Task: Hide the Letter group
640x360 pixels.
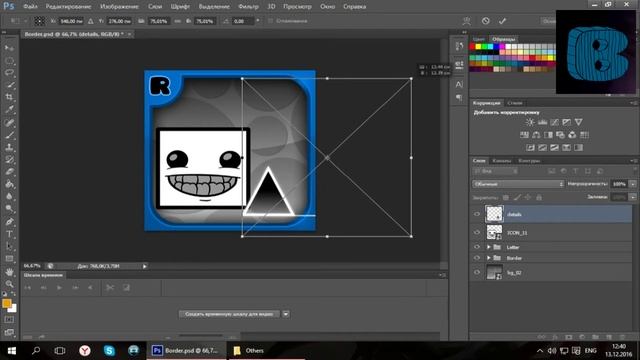Action: (476, 247)
